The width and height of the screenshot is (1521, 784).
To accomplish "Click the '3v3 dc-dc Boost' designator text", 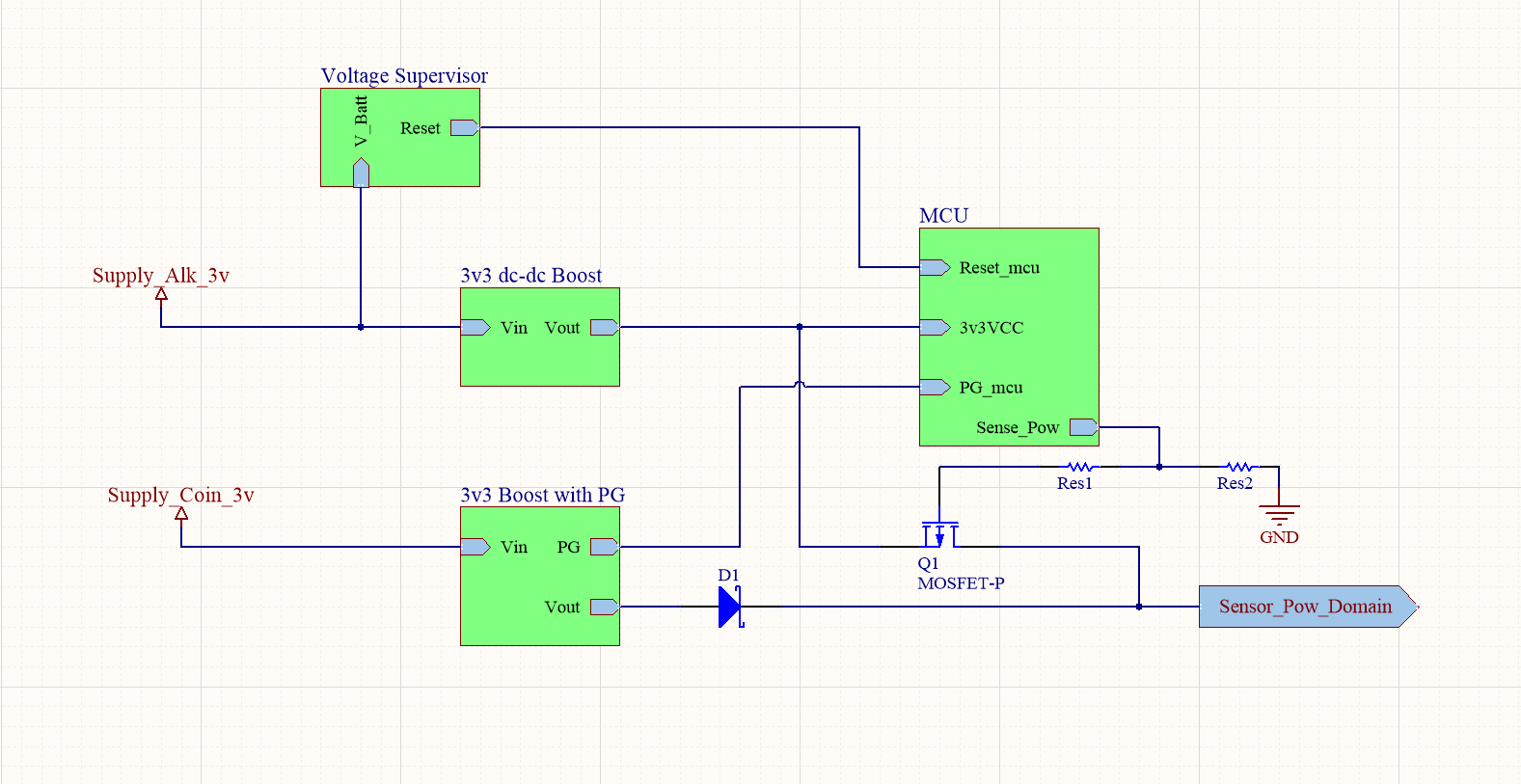I will (531, 275).
